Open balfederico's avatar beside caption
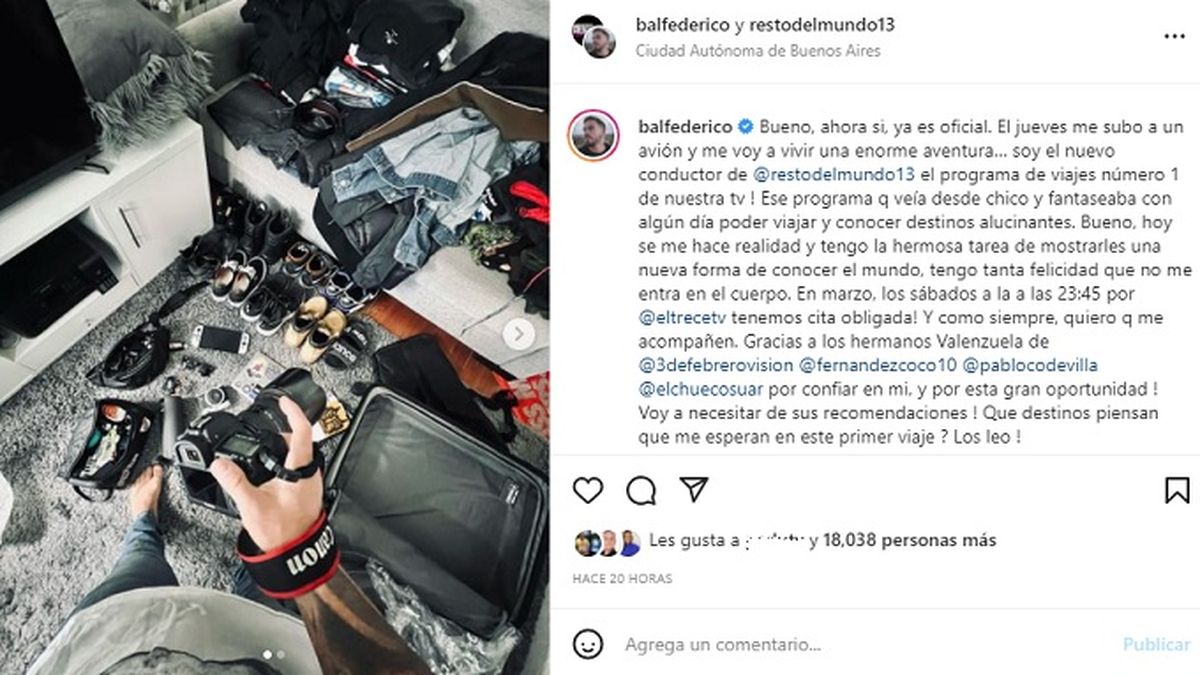 click(x=593, y=136)
